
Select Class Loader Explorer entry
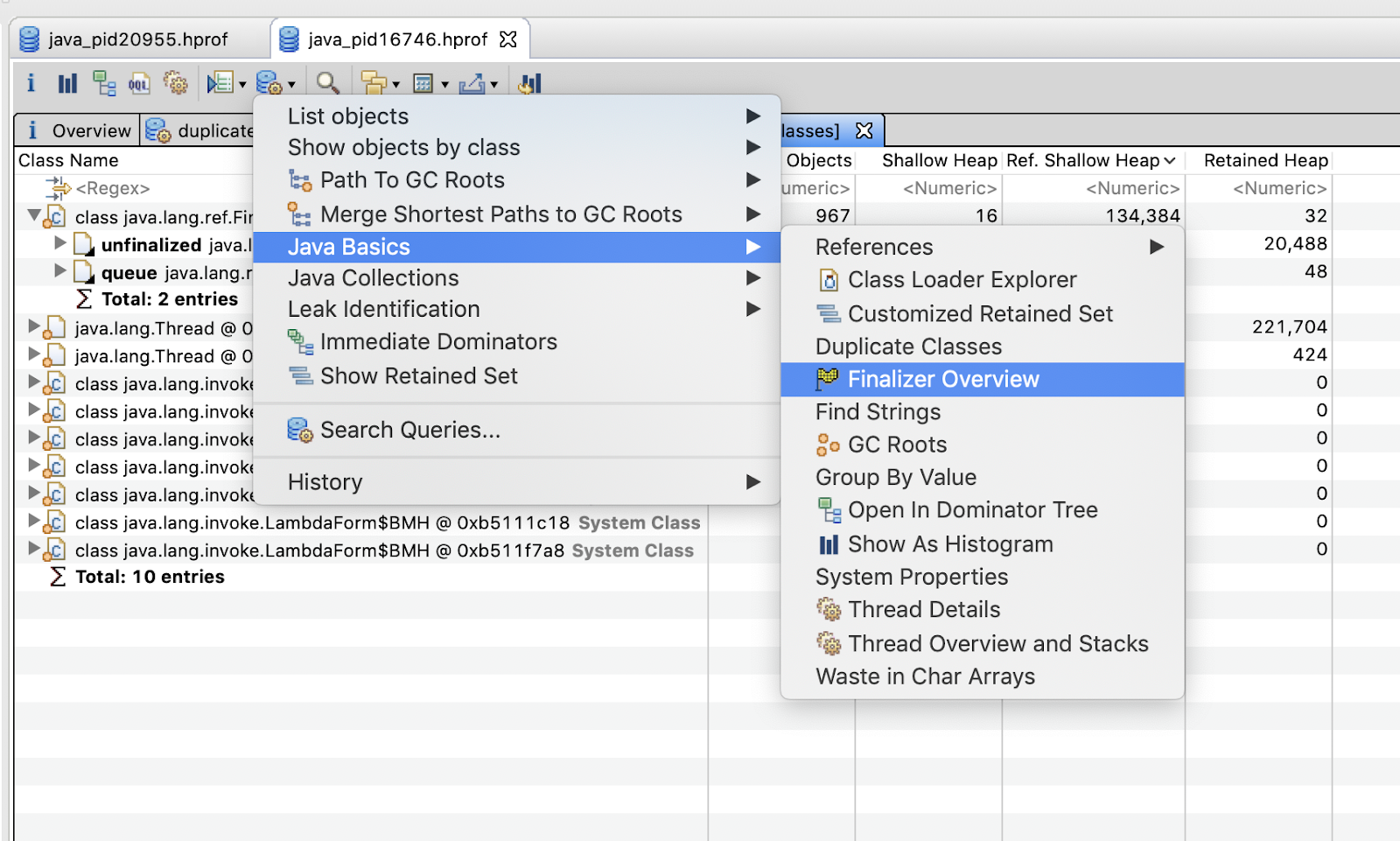962,279
